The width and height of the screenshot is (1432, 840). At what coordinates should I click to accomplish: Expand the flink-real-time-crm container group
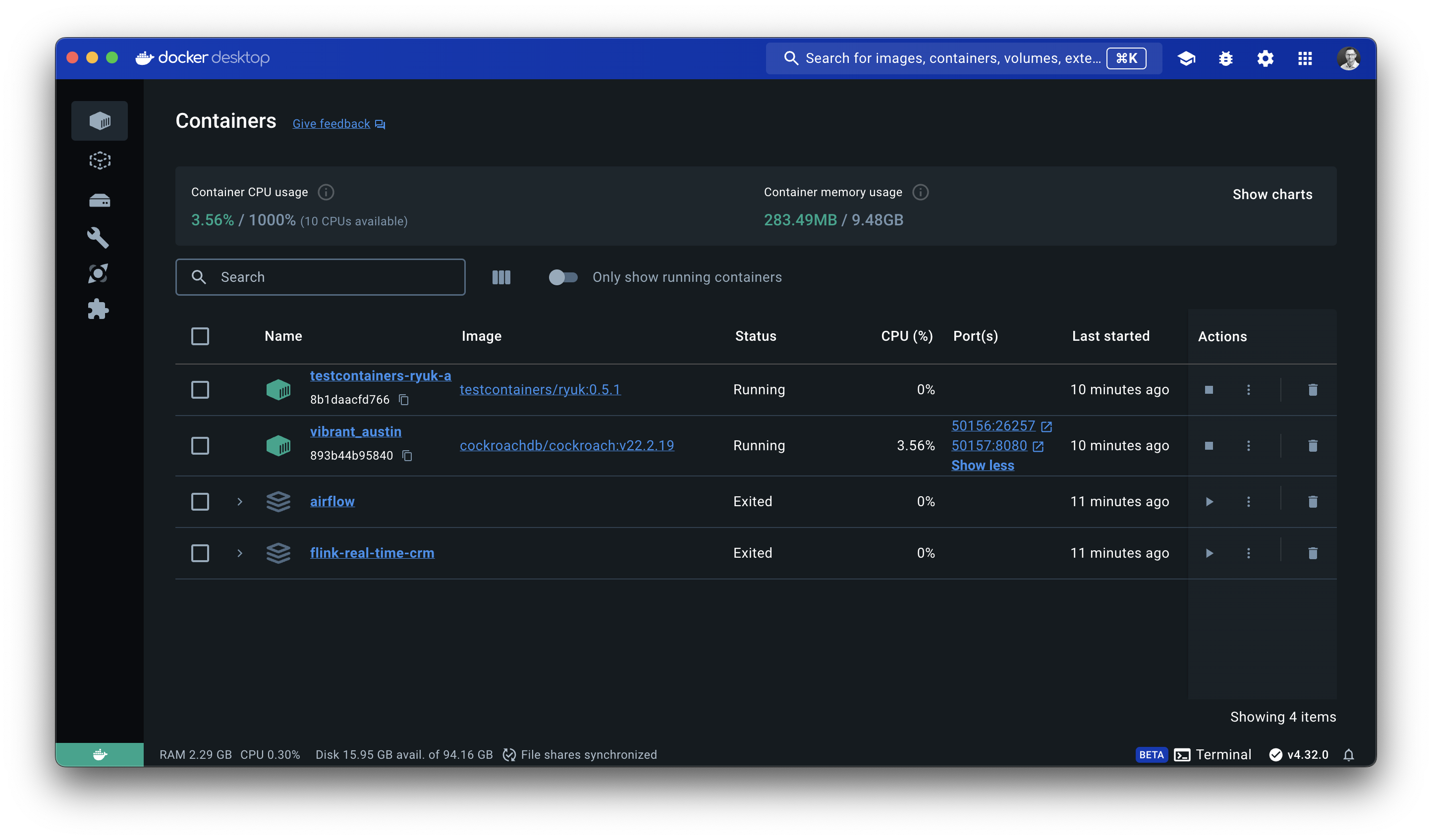(x=239, y=552)
